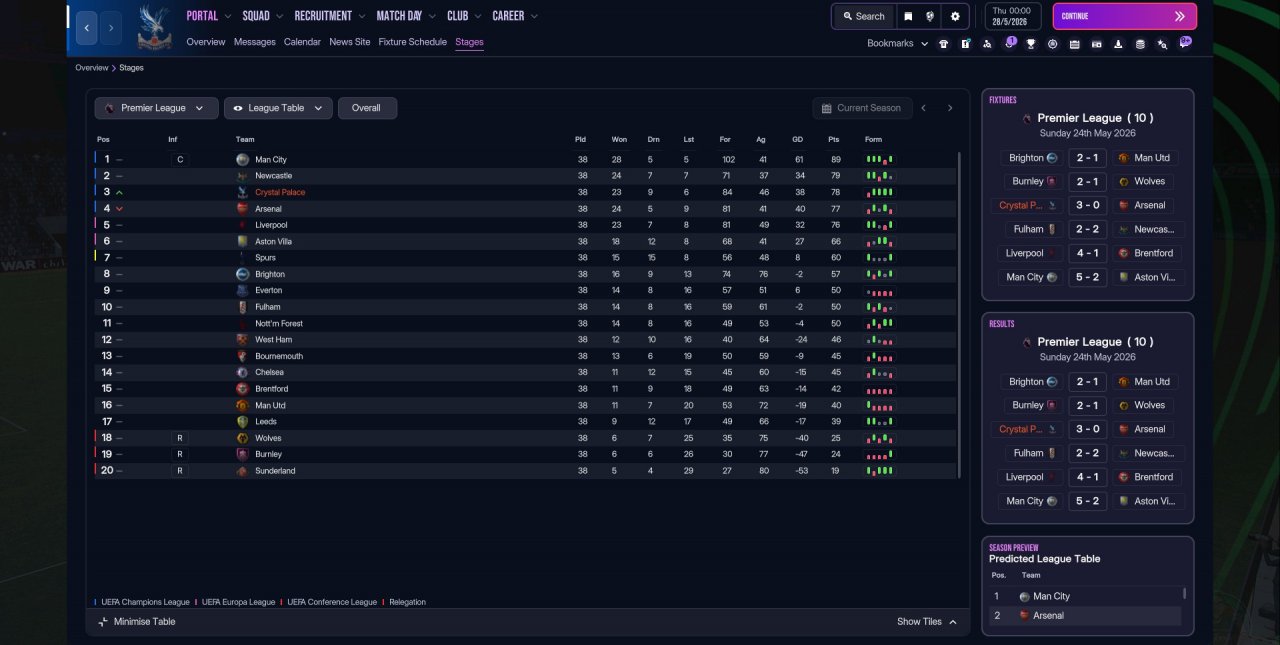Collapse tiles with Show Tiles chevron
This screenshot has height=645, width=1280.
click(x=953, y=621)
